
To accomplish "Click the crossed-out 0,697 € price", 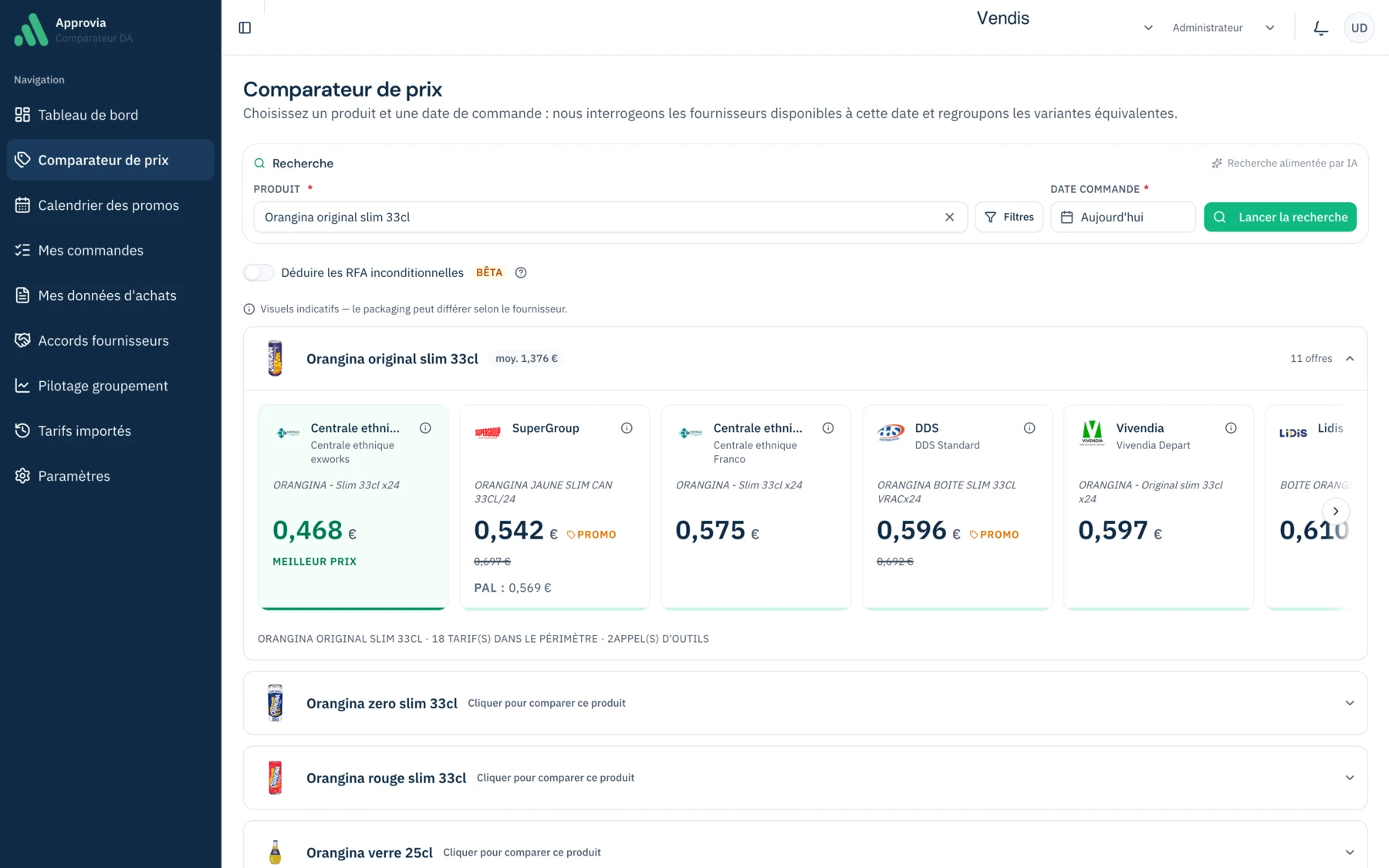I will tap(492, 562).
